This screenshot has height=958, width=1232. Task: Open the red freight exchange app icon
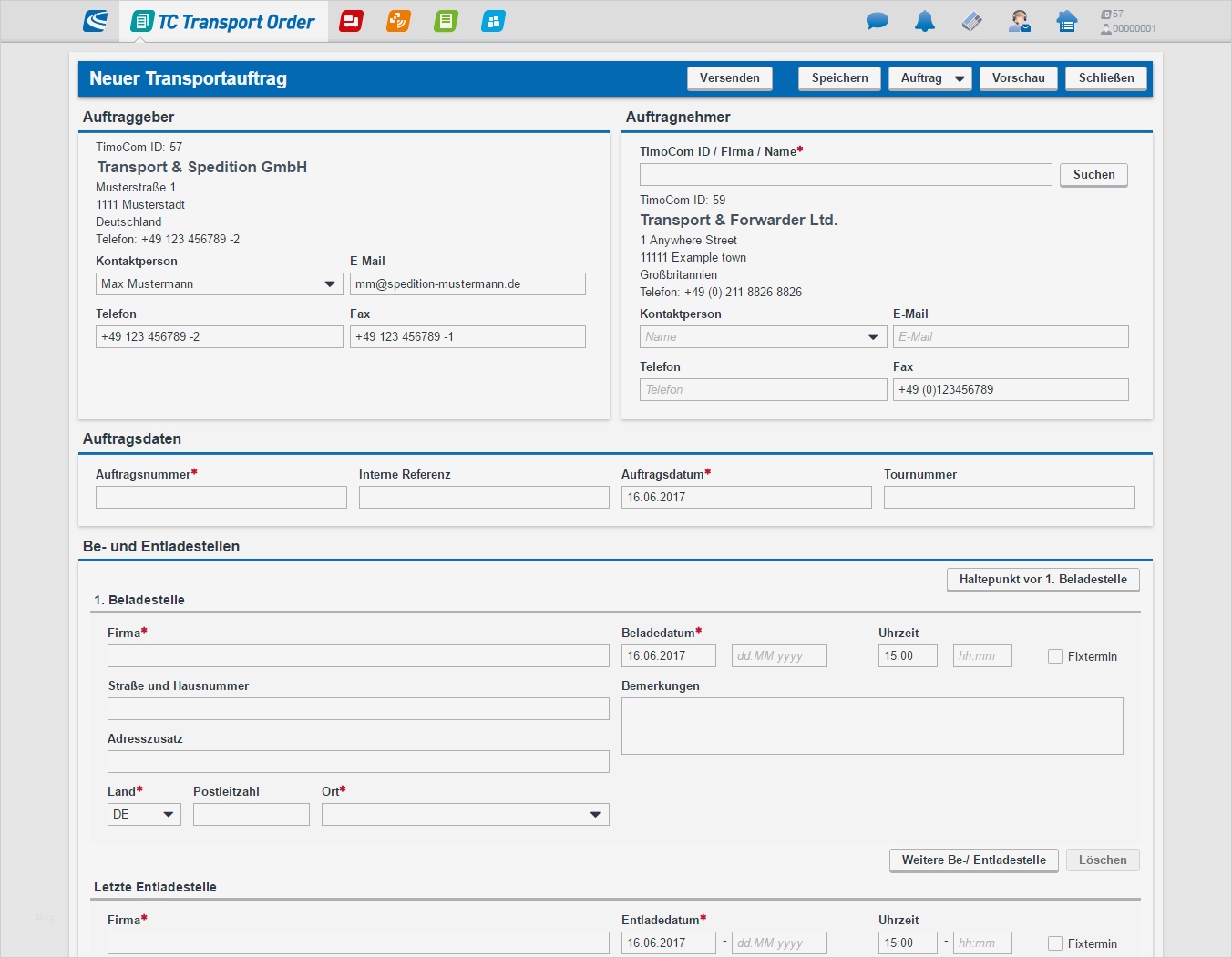tap(351, 21)
